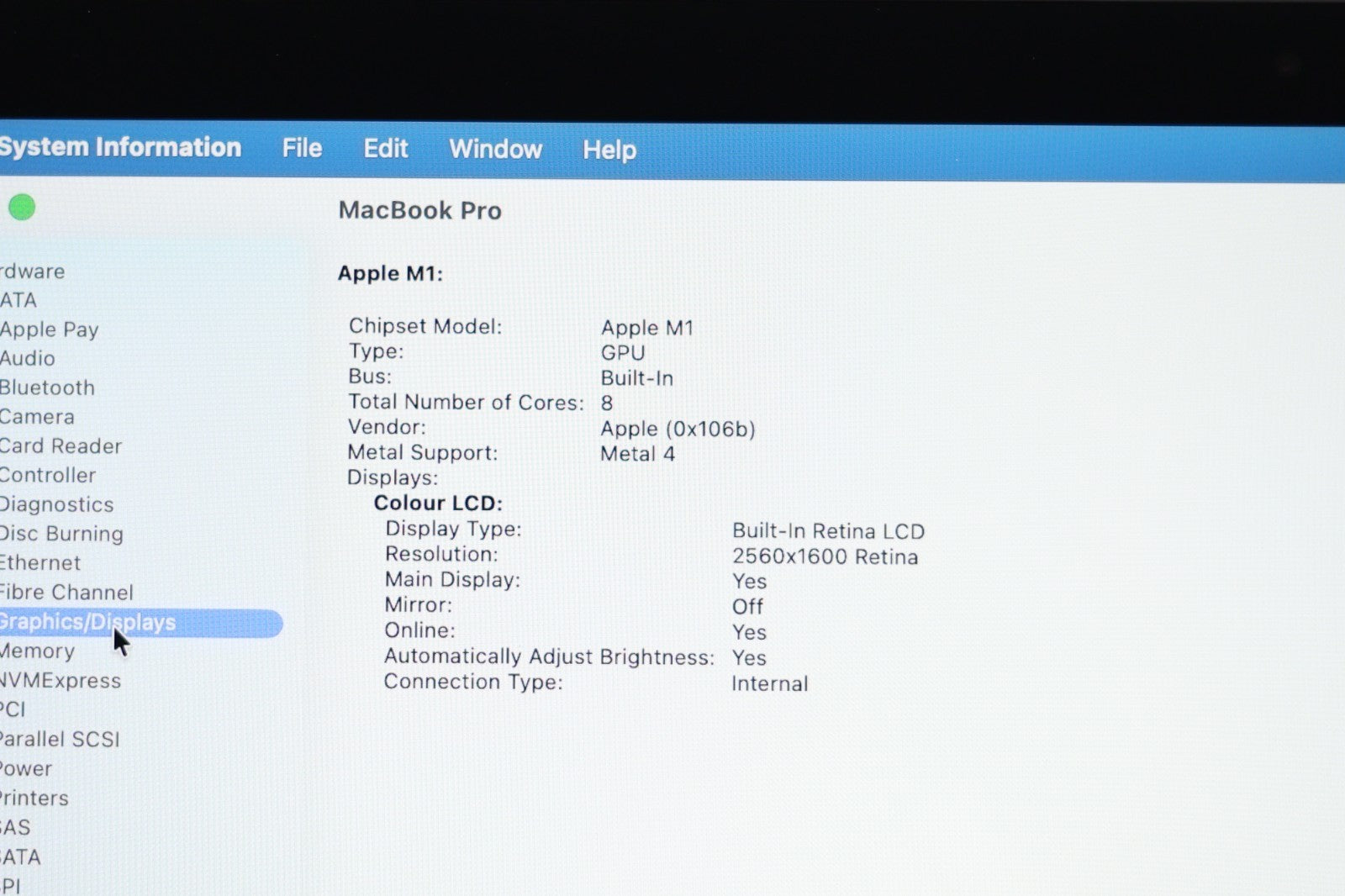
Task: Select Bluetooth in the sidebar
Action: [x=48, y=387]
